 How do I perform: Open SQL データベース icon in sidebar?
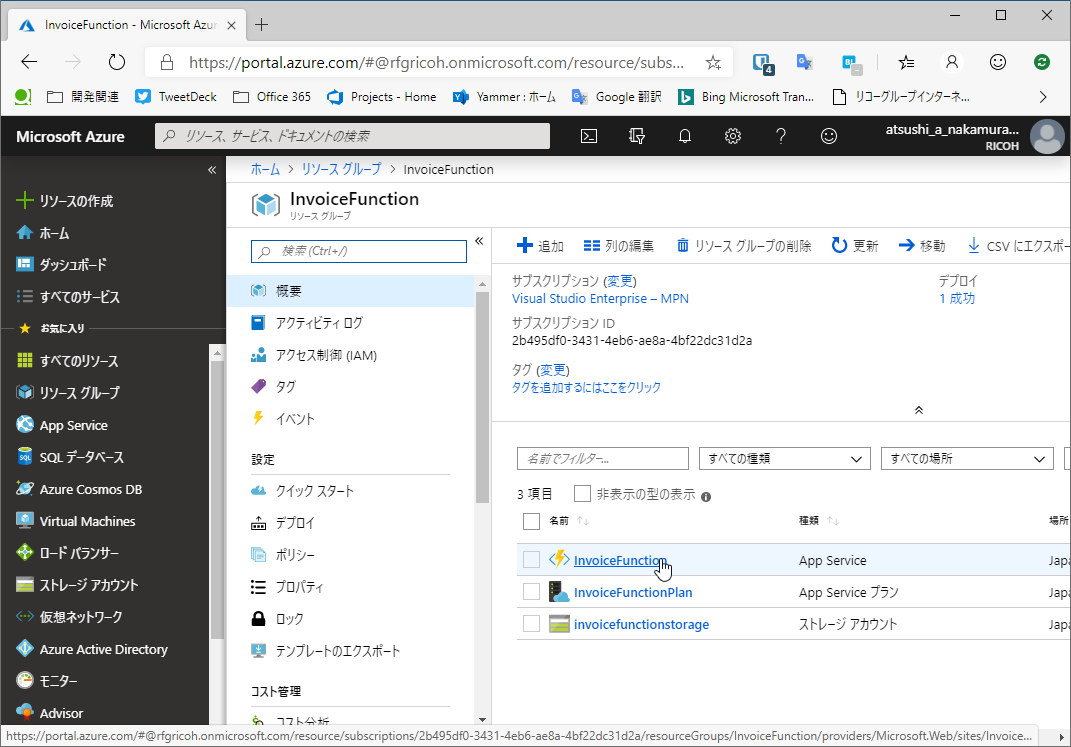tap(25, 456)
